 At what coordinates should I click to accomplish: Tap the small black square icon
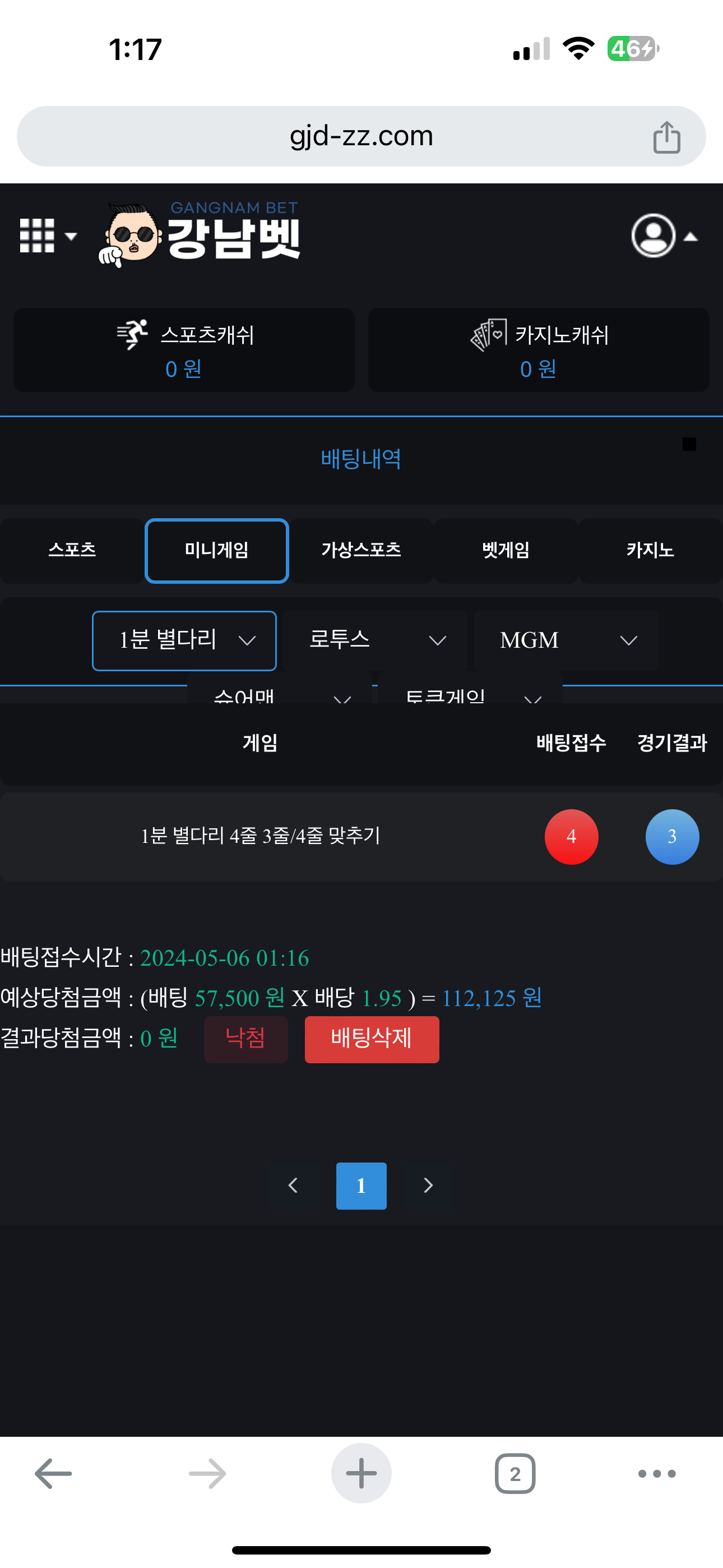[x=689, y=444]
